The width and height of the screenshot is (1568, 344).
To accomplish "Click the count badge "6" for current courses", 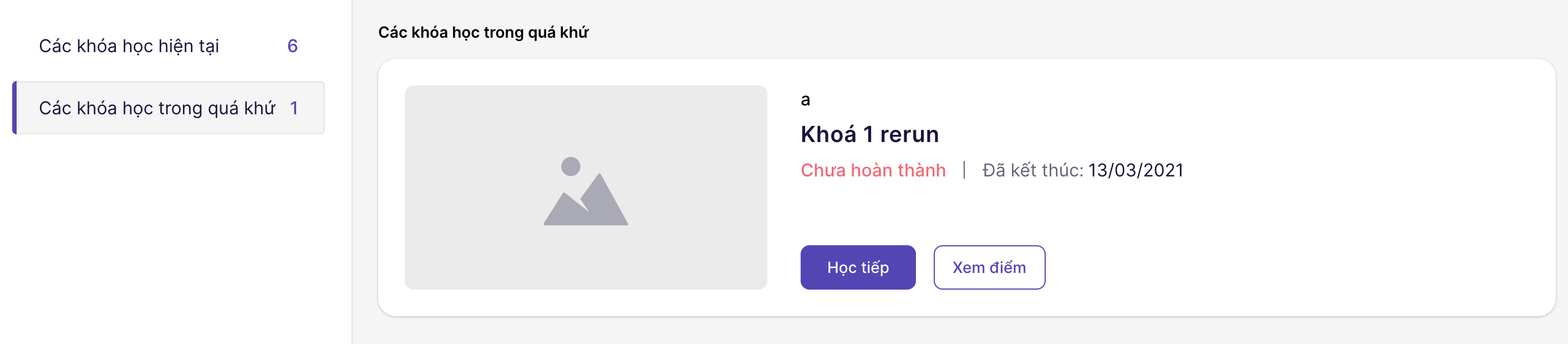I will [292, 46].
